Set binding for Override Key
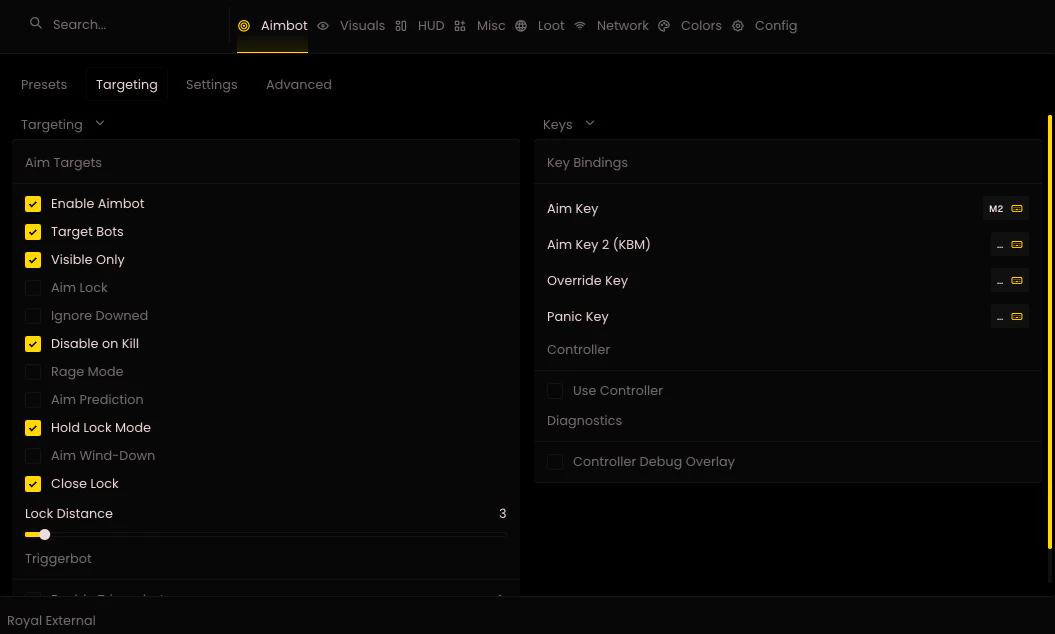1055x634 pixels. click(1009, 281)
